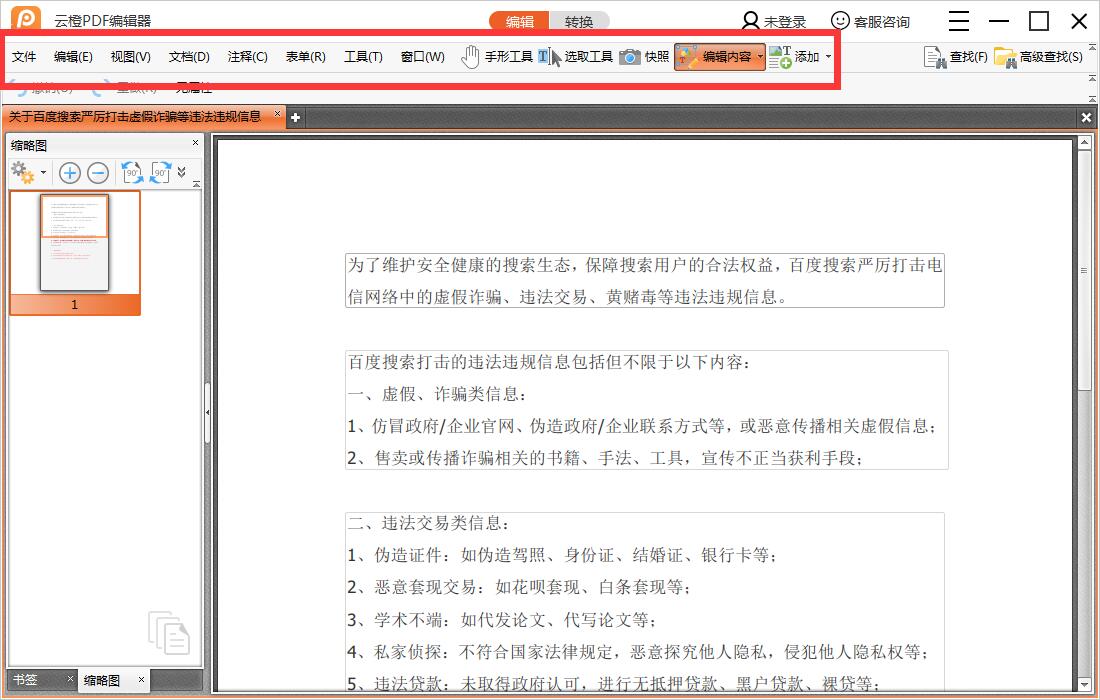Click the vertical scrollbar thumb in document
Image resolution: width=1100 pixels, height=700 pixels.
[1085, 270]
